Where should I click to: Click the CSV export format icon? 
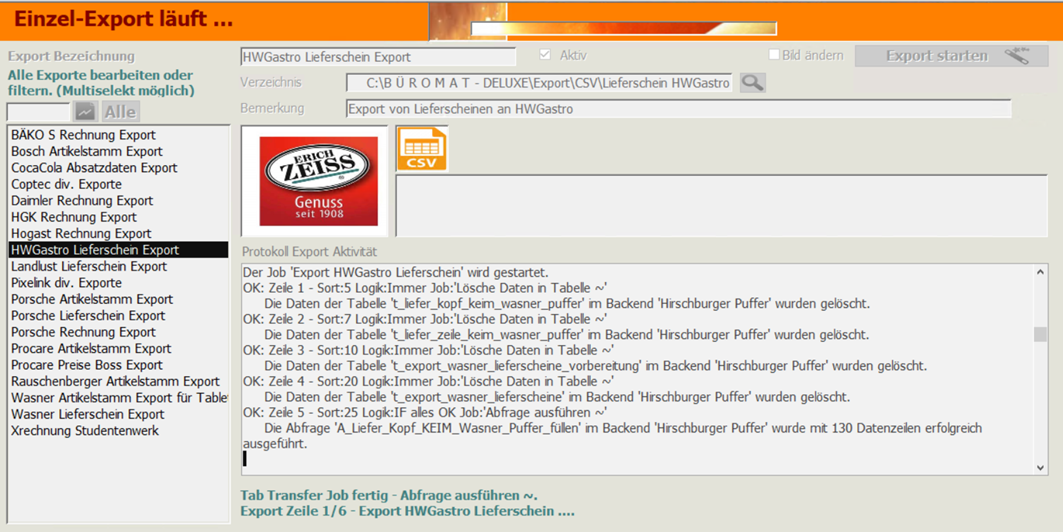point(421,149)
